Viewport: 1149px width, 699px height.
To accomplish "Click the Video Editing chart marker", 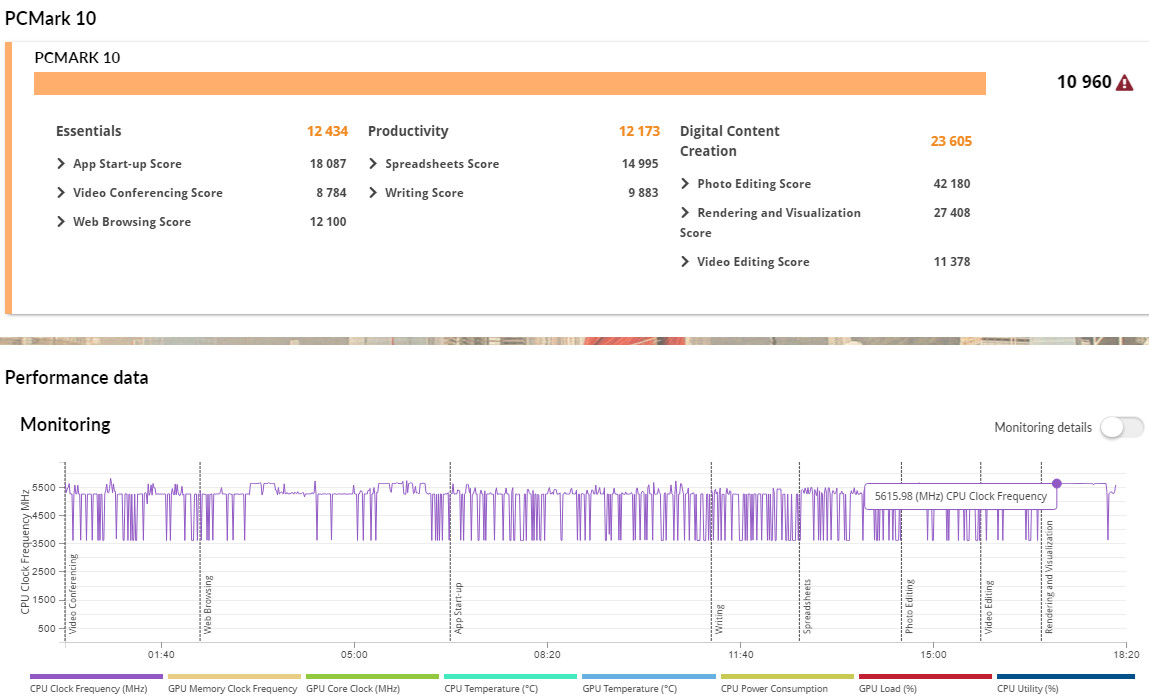I will click(988, 607).
